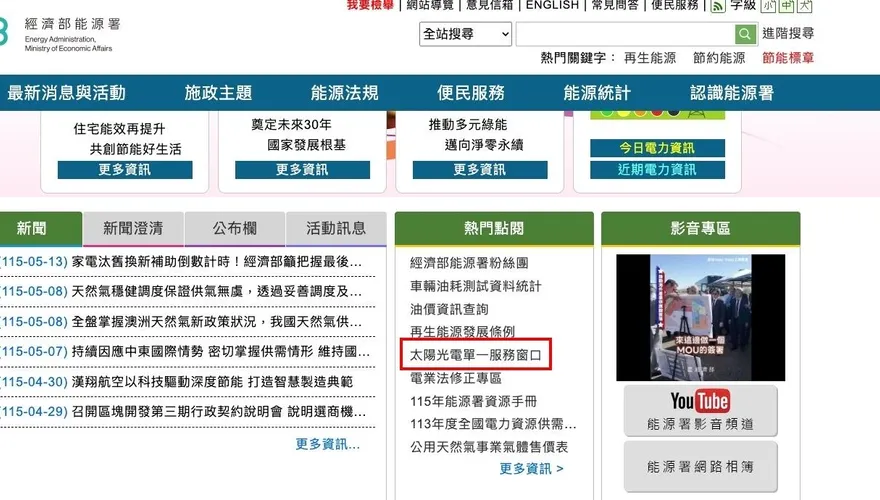
Task: Switch to ENGLISH version
Action: (552, 5)
